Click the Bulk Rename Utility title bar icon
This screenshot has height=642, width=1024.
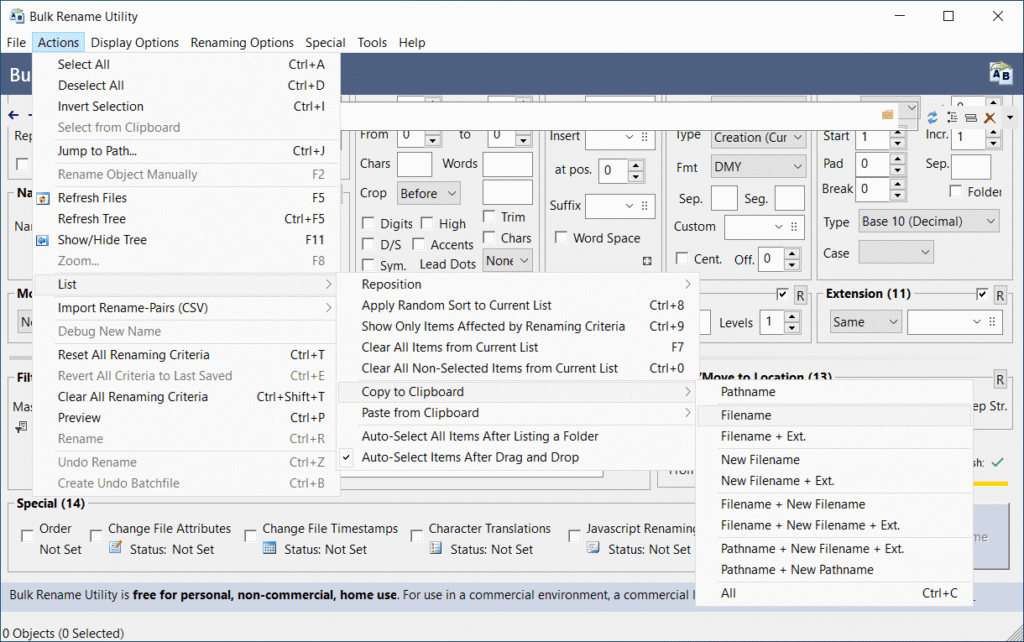[x=16, y=16]
